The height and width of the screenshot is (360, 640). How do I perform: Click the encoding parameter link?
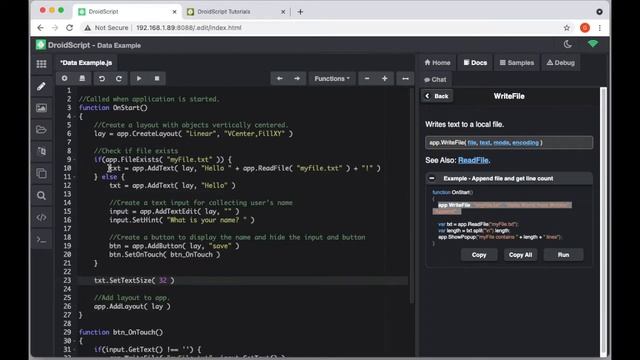(x=525, y=142)
